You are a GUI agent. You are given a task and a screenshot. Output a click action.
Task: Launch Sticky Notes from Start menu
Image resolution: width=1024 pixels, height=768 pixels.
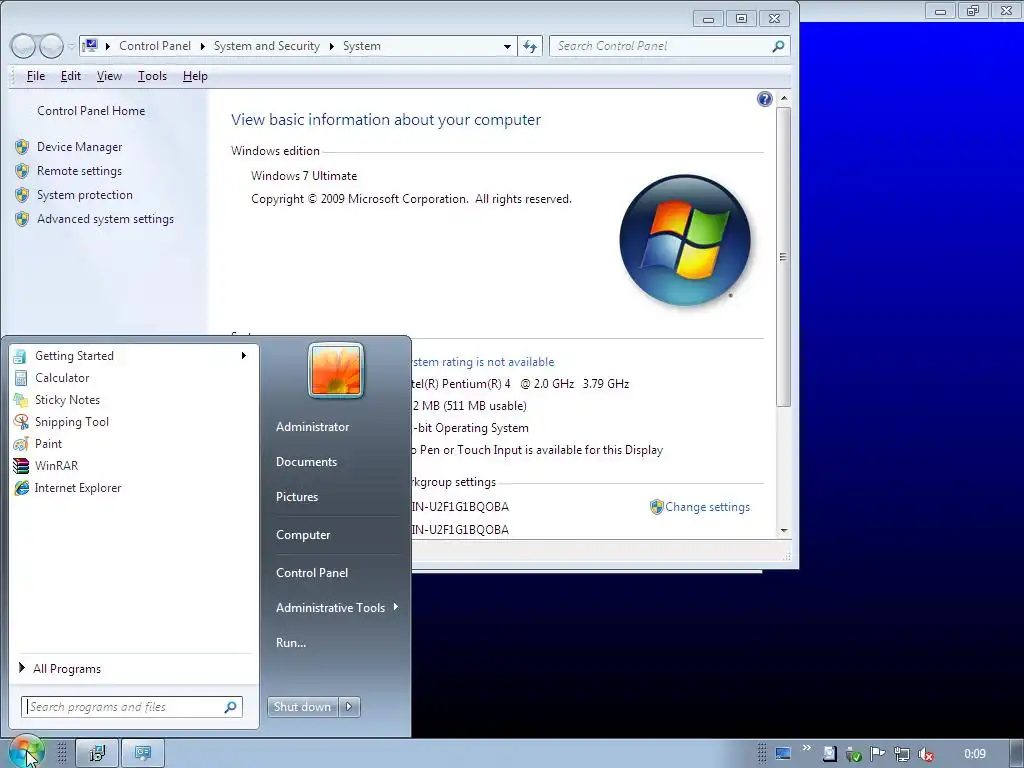click(67, 400)
